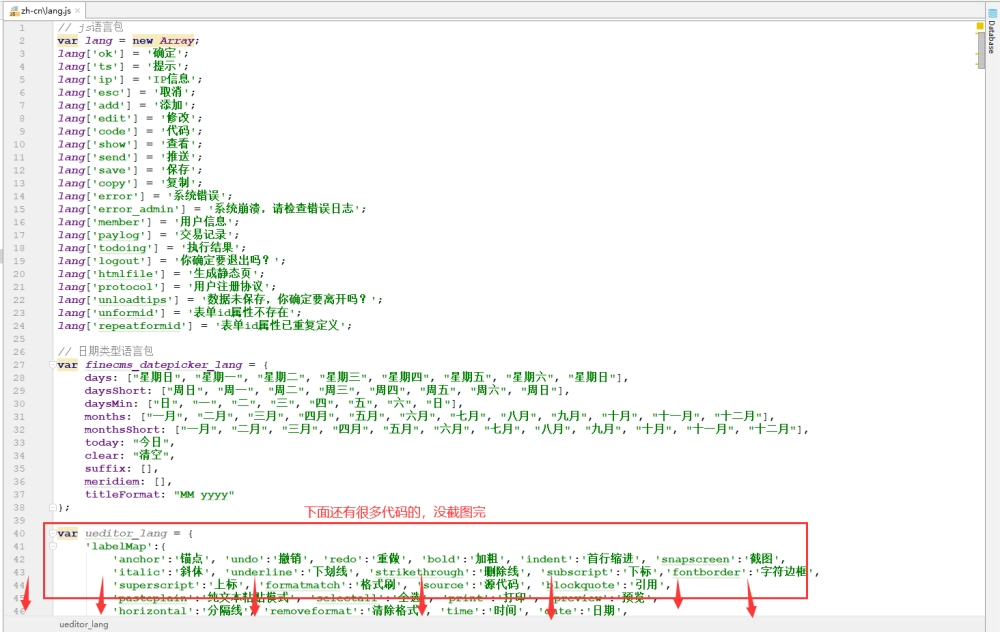Image resolution: width=1000 pixels, height=632 pixels.
Task: Collapse the ueditor_lang object at line 40
Action: click(x=52, y=534)
